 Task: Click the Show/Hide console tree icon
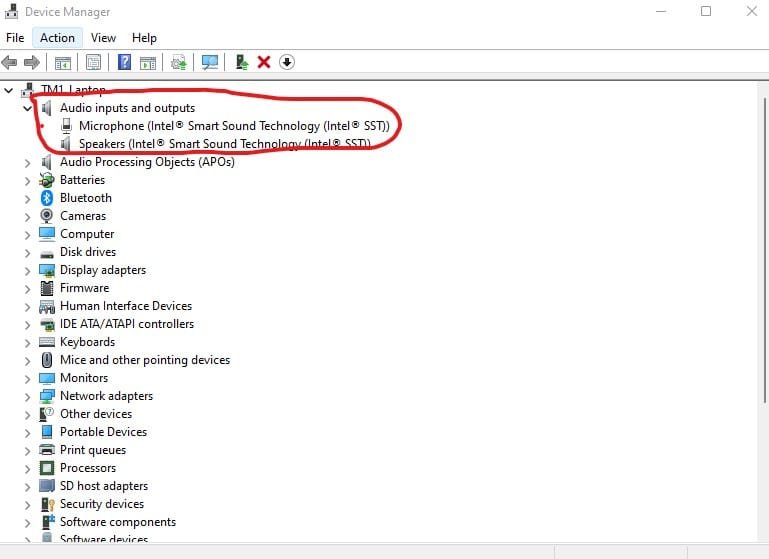[x=62, y=62]
